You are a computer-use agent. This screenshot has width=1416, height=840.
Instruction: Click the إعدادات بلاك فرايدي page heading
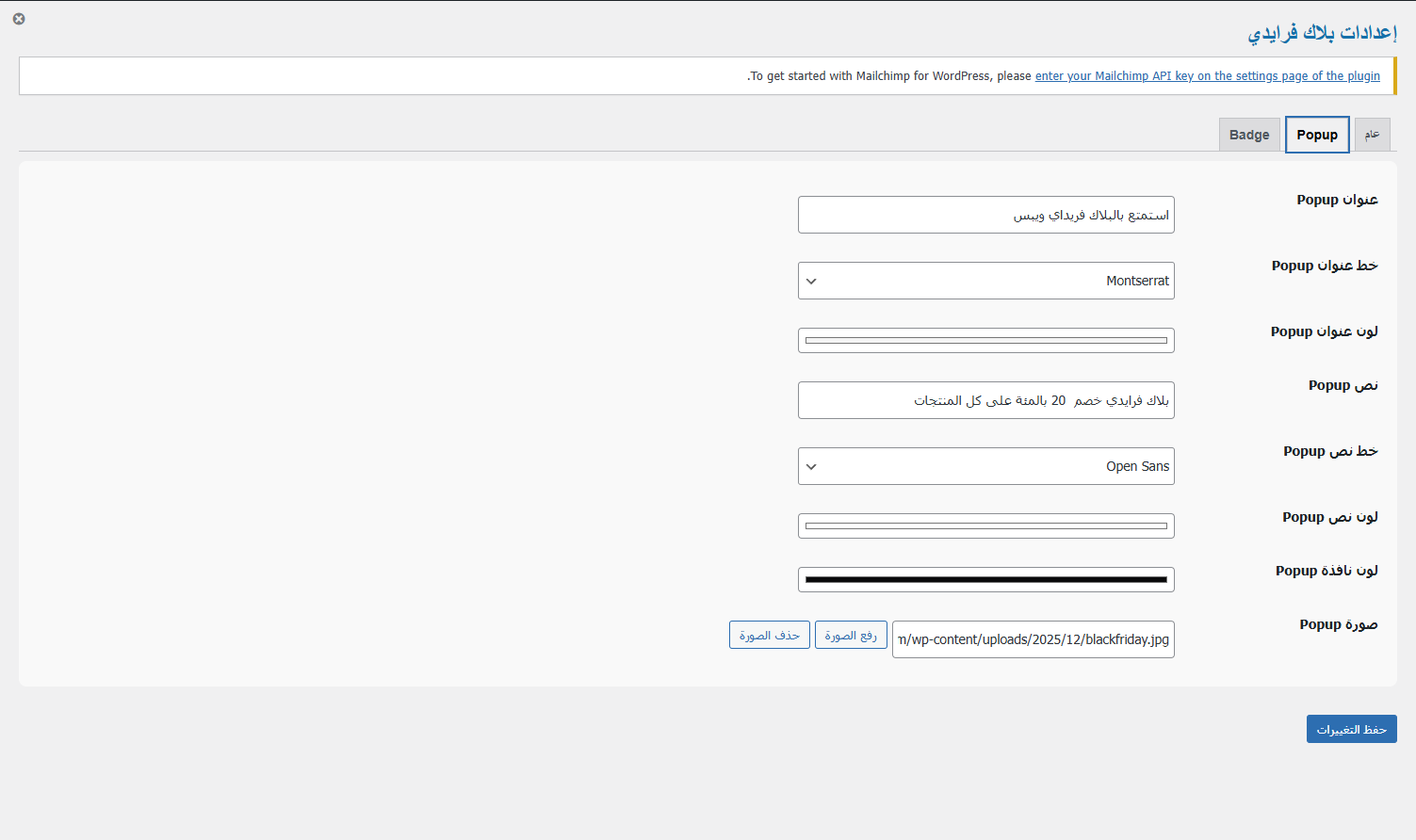(x=1322, y=33)
